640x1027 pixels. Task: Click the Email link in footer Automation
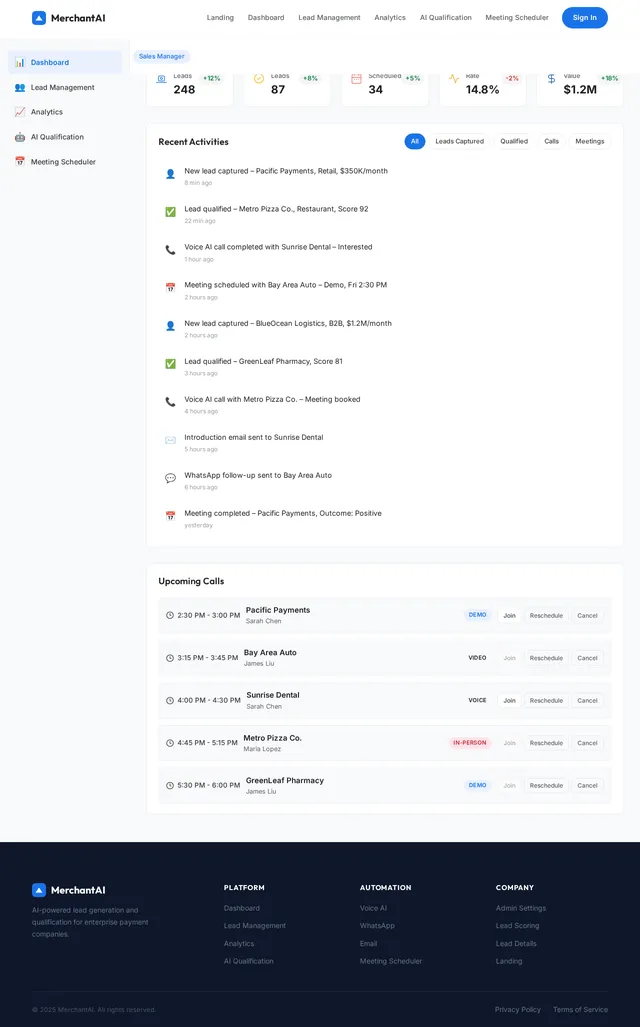click(x=368, y=944)
